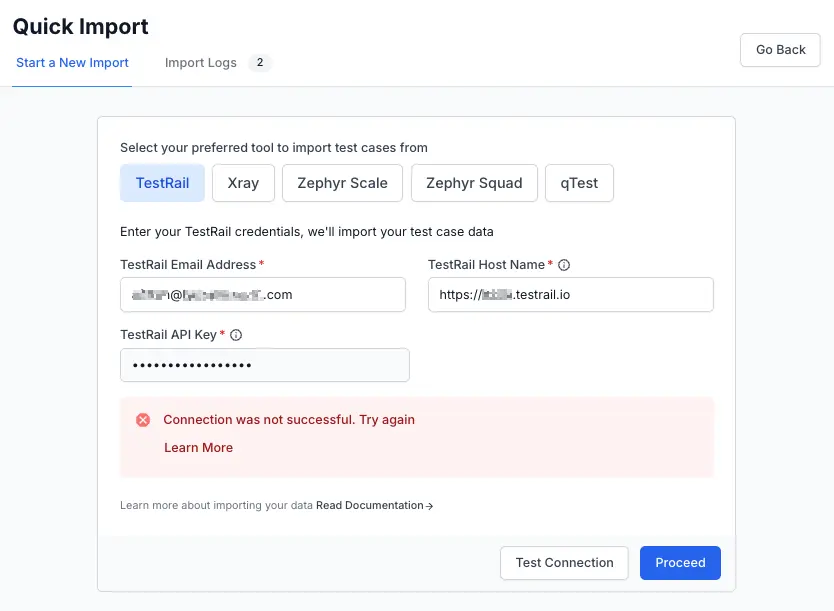Click the info icon beside TestRail Host Name
The image size is (834, 611).
(x=564, y=265)
